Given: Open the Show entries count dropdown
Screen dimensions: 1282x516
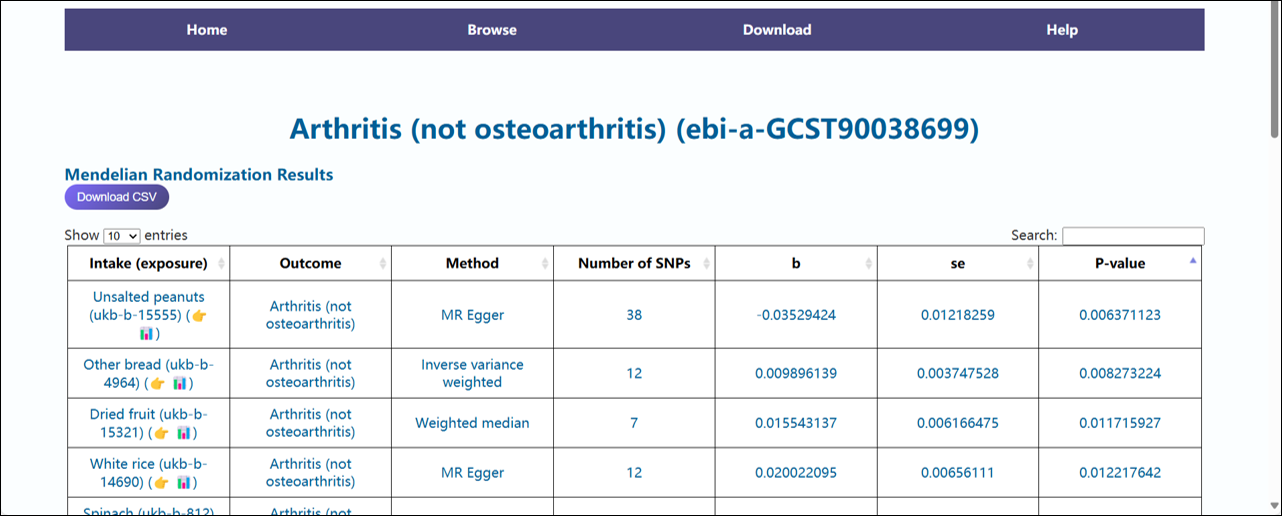Looking at the screenshot, I should [x=122, y=236].
